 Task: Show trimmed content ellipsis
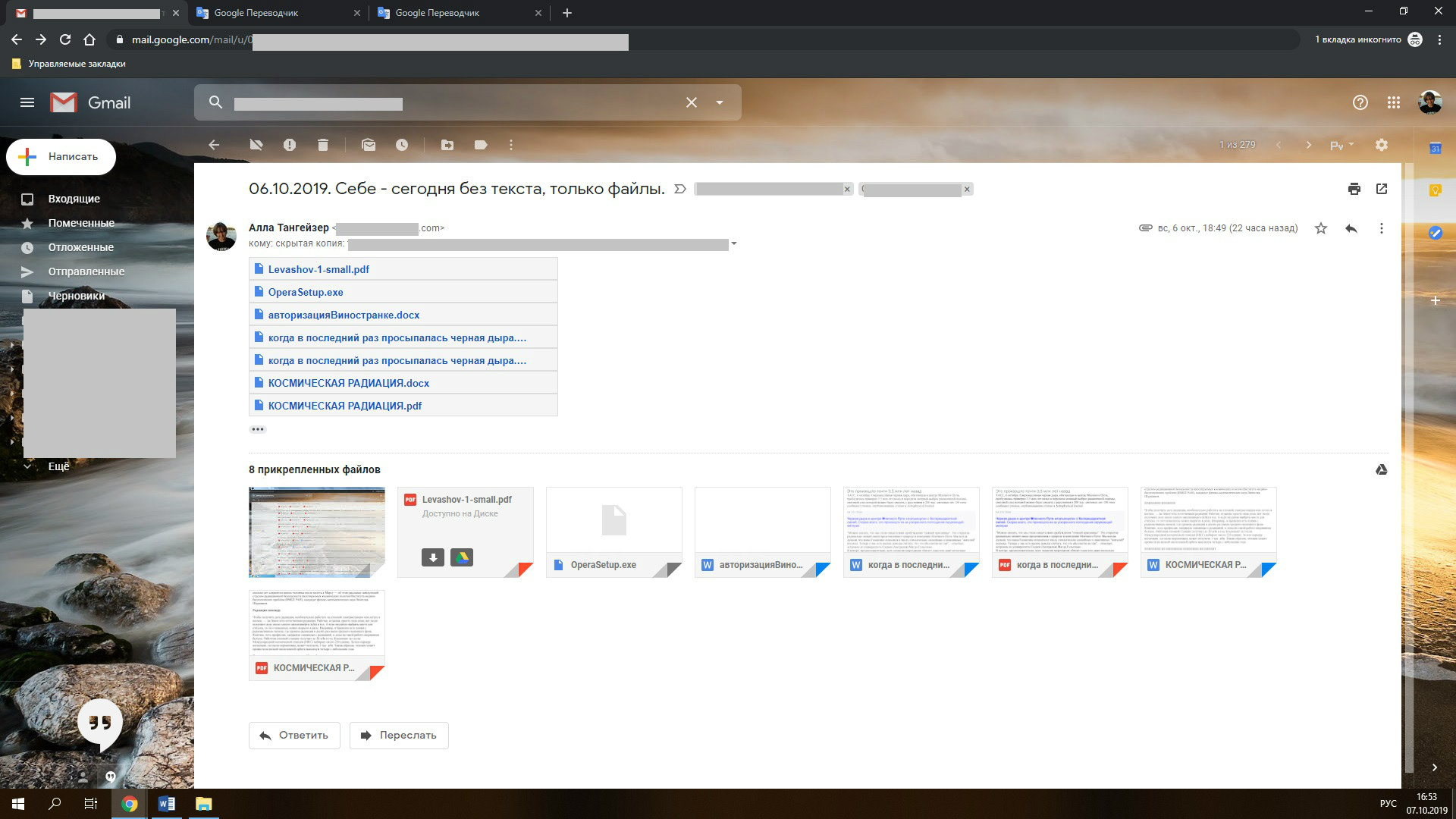tap(258, 429)
